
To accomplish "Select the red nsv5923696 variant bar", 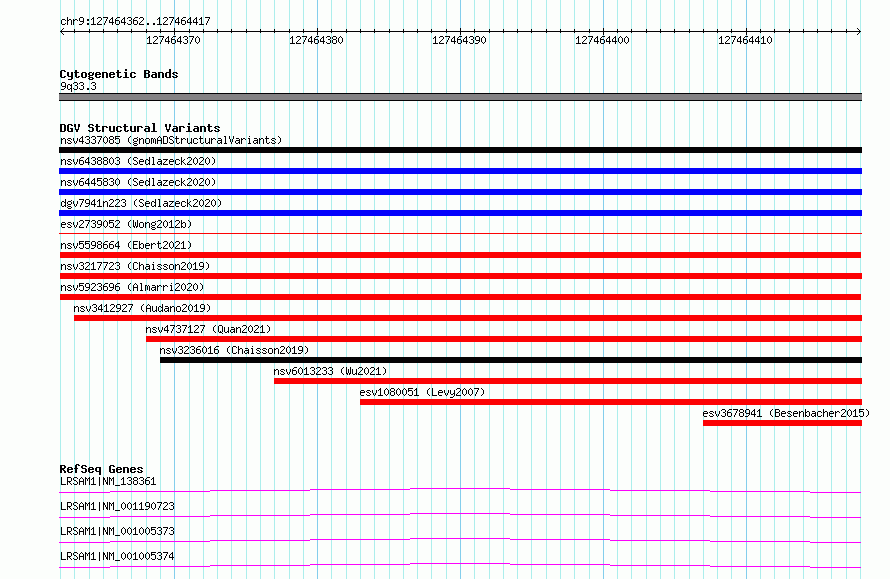I will [x=460, y=297].
